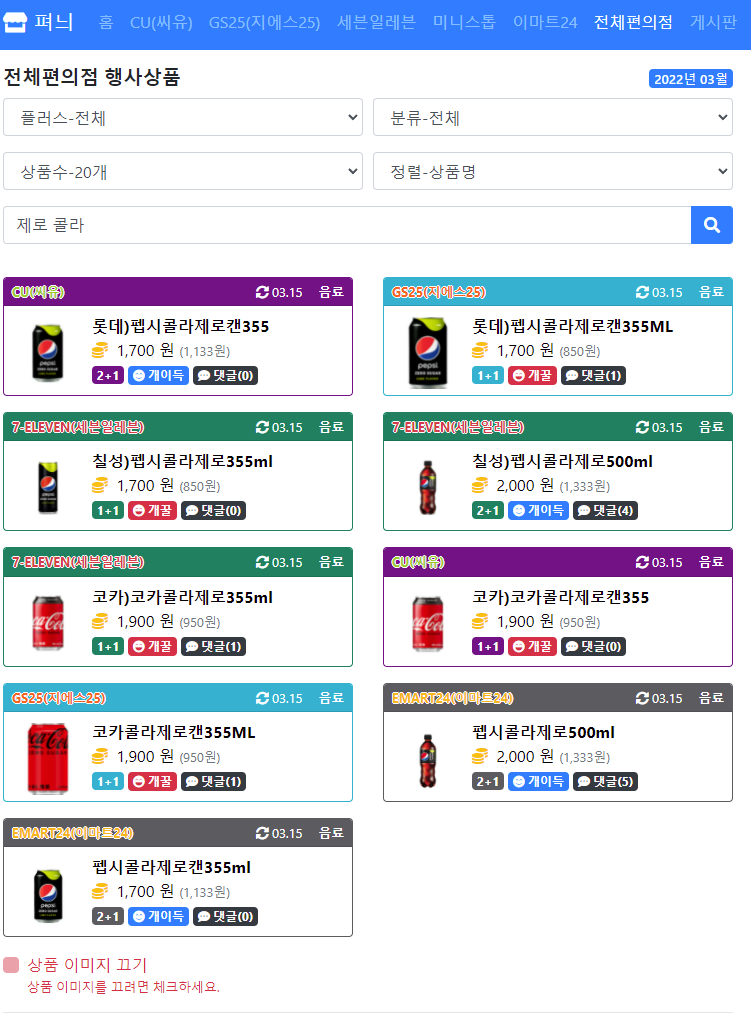751x1026 pixels.
Task: Click 2+1 badge on 펩시콜라제로캔355ml
Action: [108, 917]
